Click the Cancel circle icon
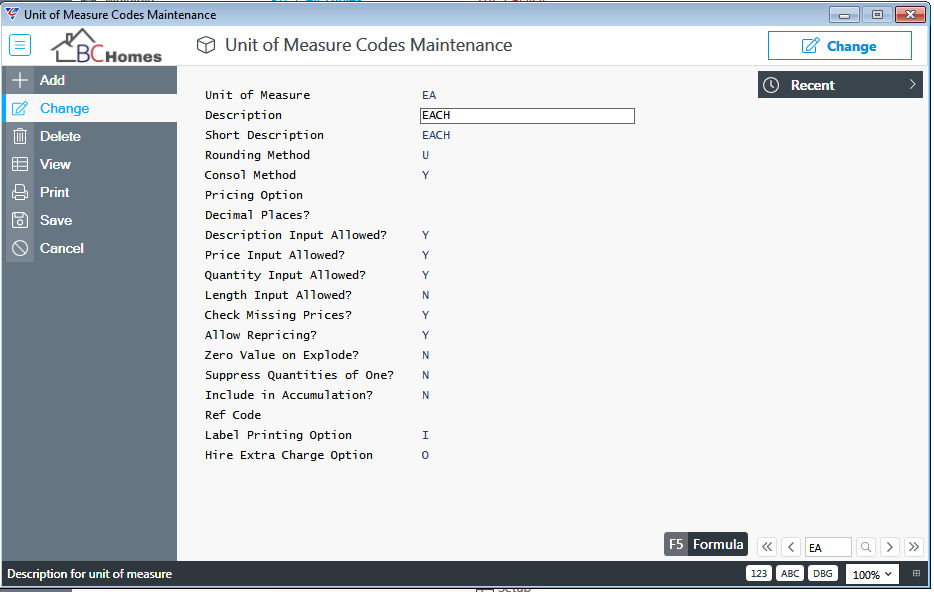Screen dimensions: 934x592 [20, 248]
